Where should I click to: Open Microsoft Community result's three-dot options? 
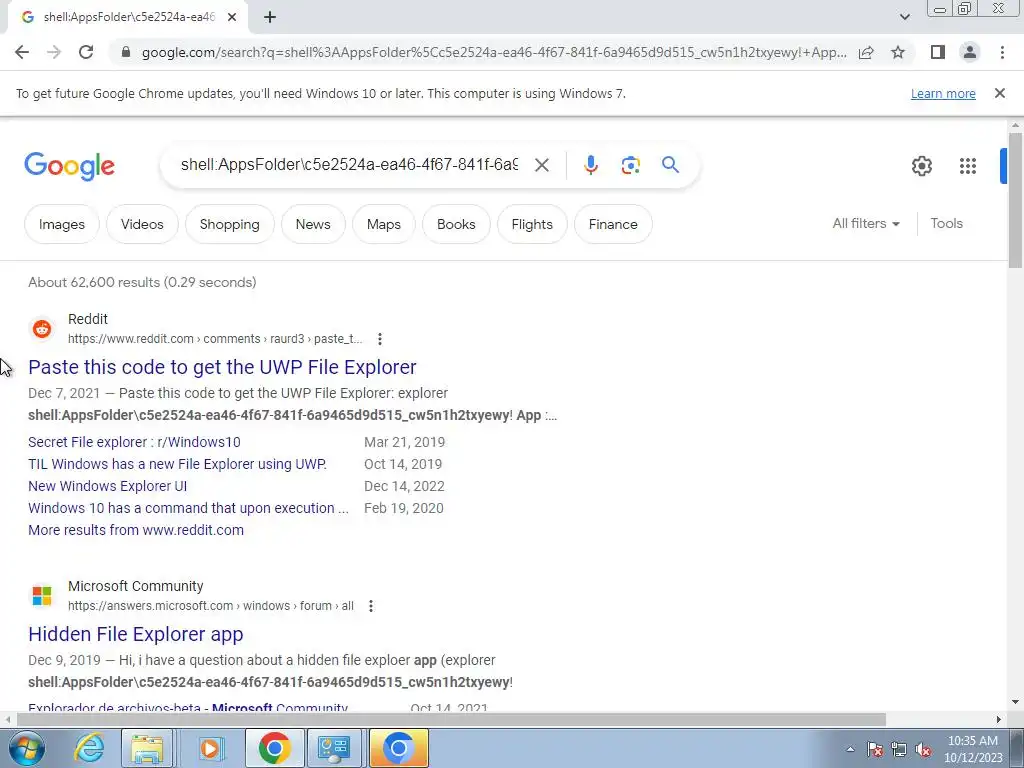coord(370,606)
